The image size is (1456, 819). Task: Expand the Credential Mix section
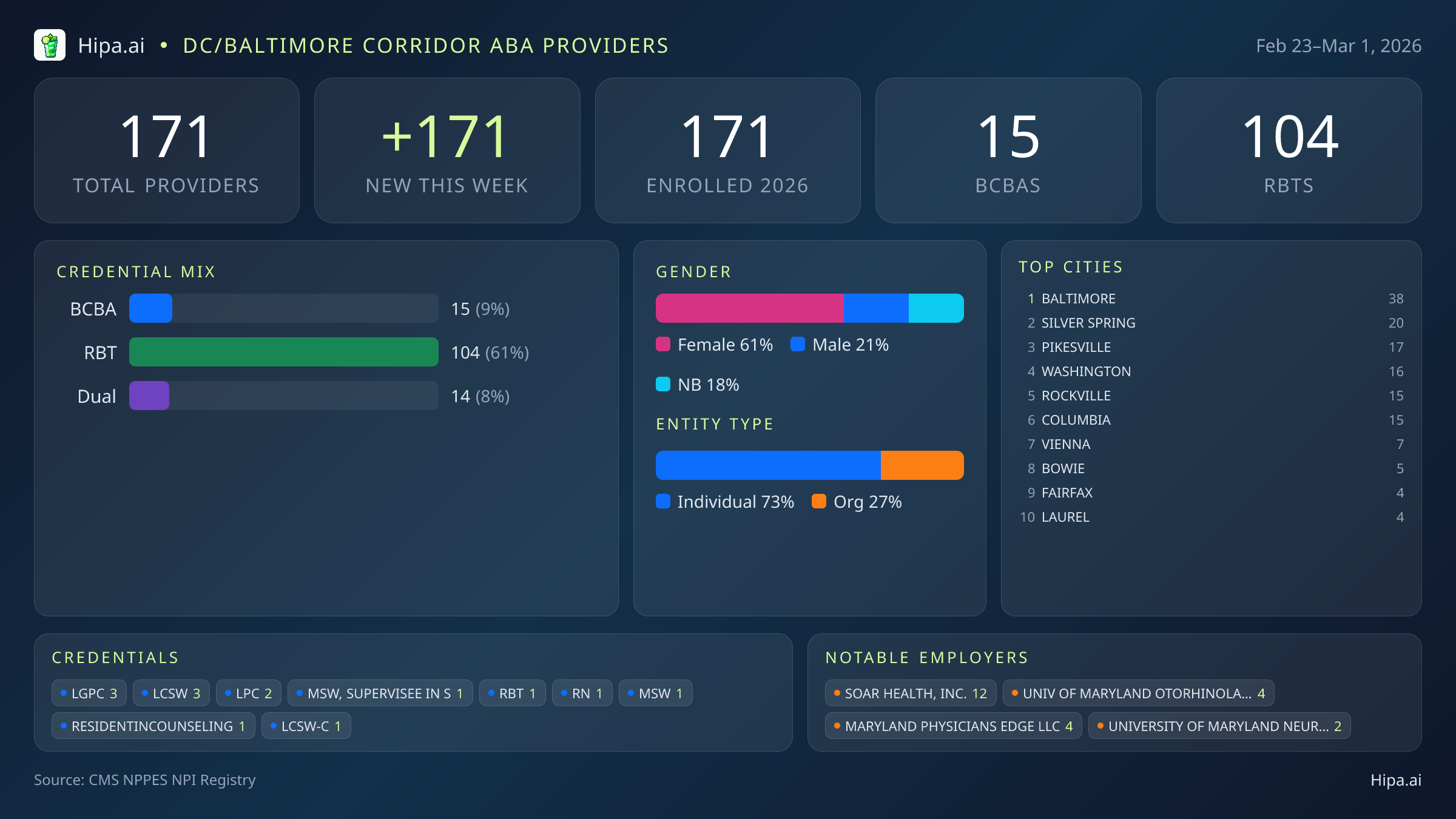[x=136, y=271]
